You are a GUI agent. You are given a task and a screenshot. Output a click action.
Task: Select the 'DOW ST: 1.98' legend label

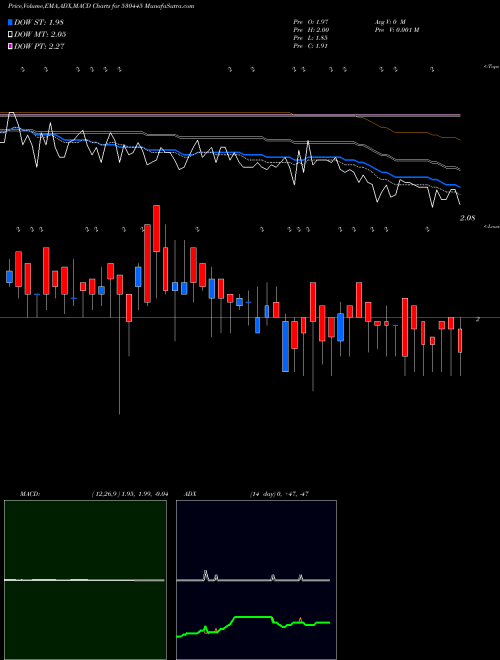pyautogui.click(x=39, y=22)
